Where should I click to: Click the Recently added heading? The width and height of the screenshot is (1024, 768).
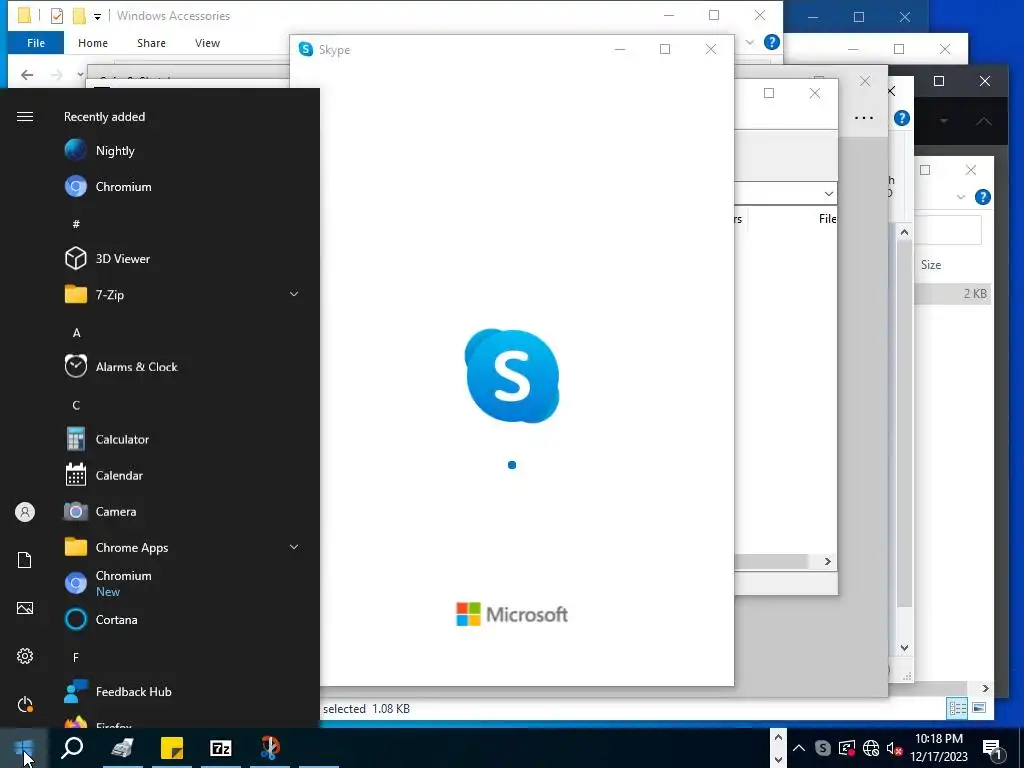pos(104,117)
